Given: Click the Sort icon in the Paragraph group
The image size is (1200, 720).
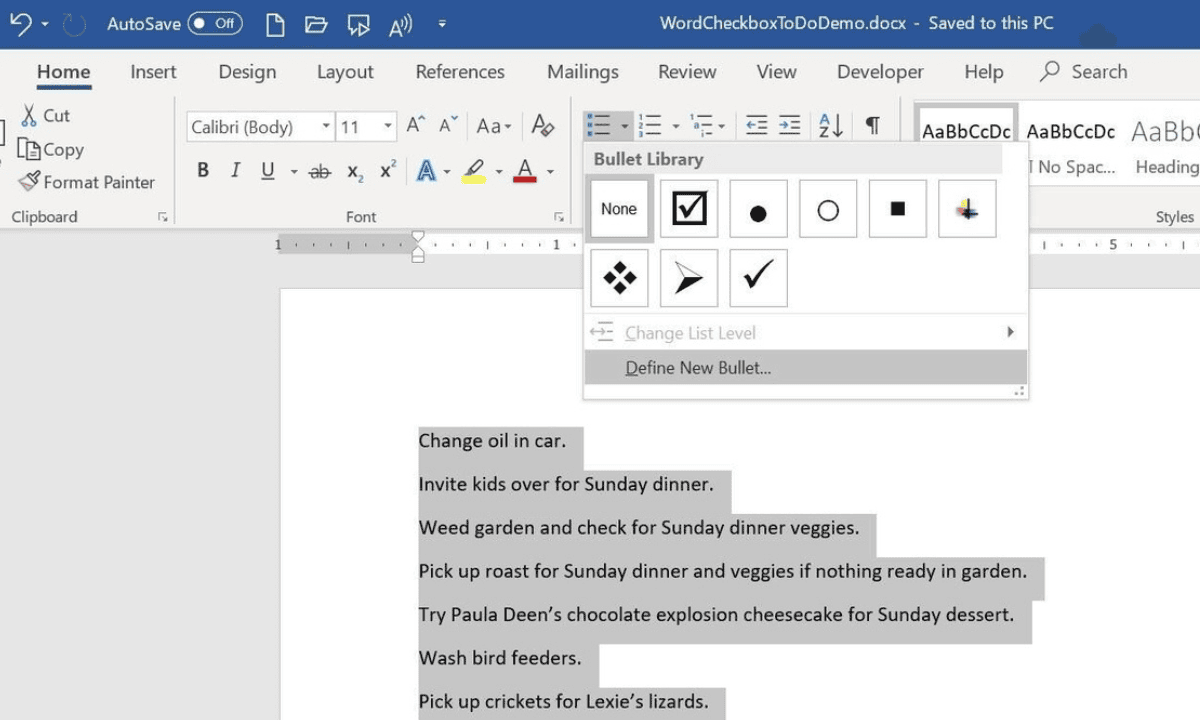Looking at the screenshot, I should 830,125.
